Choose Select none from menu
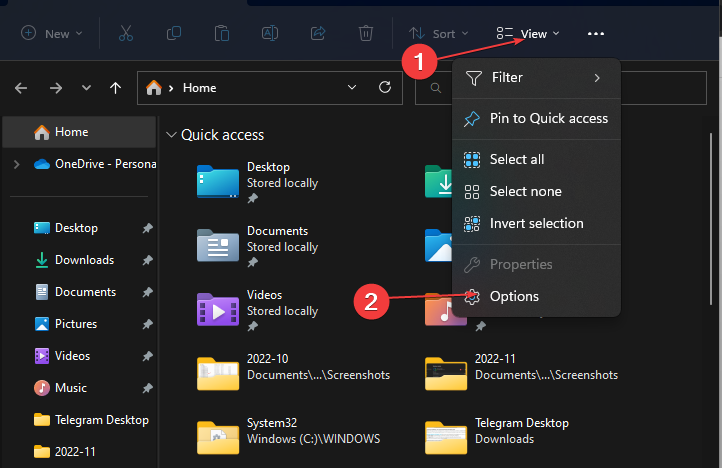722x468 pixels. [x=536, y=192]
